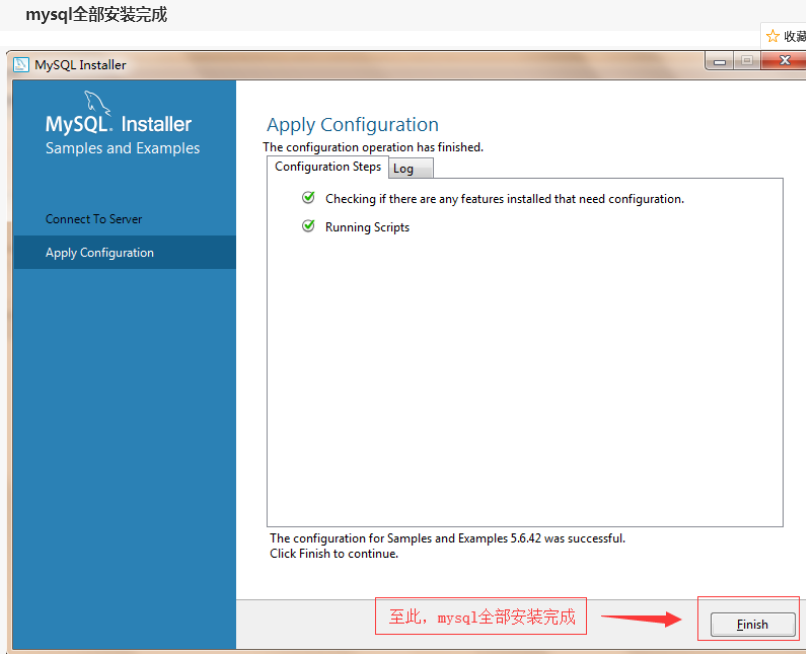Screen dimensions: 806x654
Task: Select the Configuration Steps tab
Action: click(x=327, y=167)
